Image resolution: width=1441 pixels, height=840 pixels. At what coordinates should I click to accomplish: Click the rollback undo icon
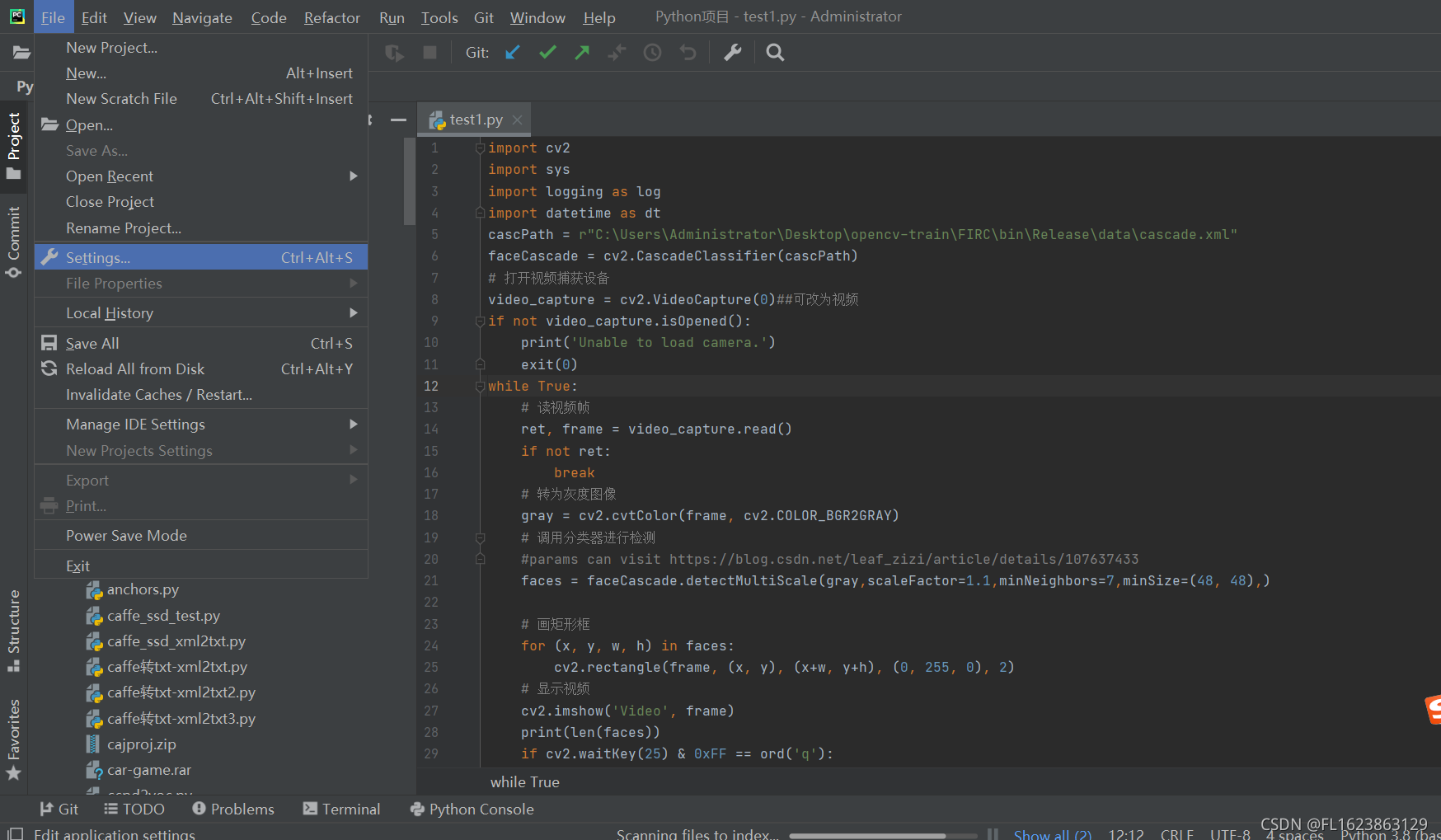click(688, 53)
